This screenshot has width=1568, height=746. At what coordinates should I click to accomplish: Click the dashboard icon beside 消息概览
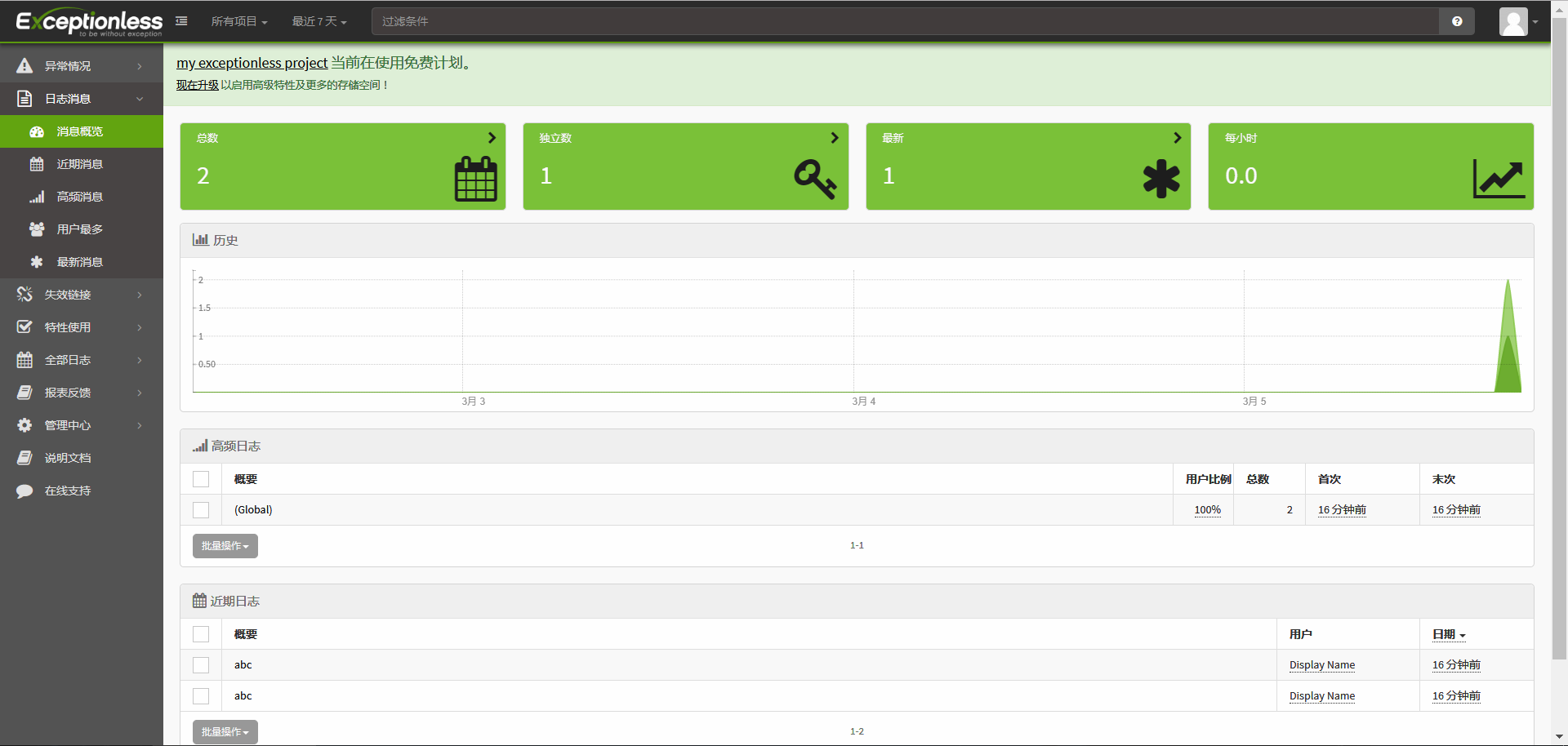coord(37,131)
